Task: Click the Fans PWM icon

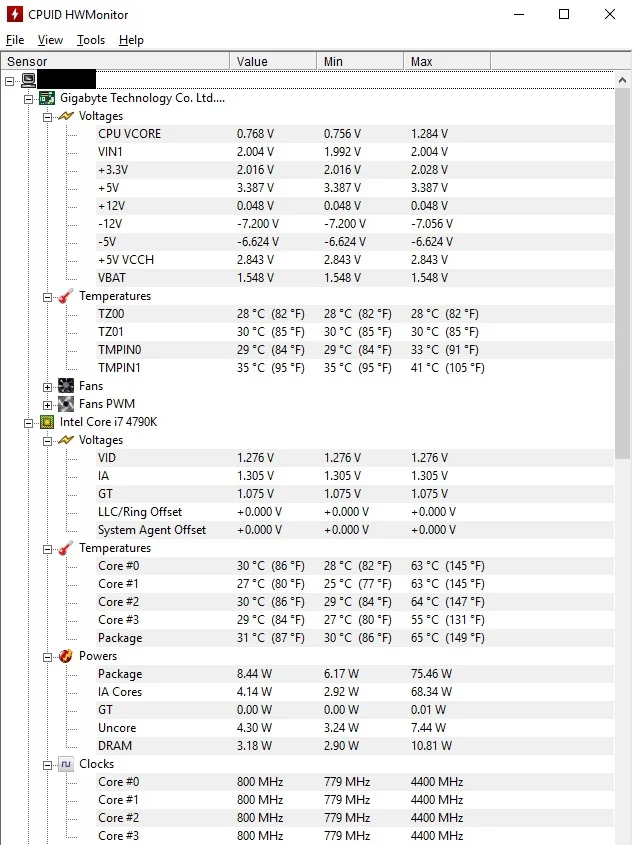Action: tap(66, 404)
